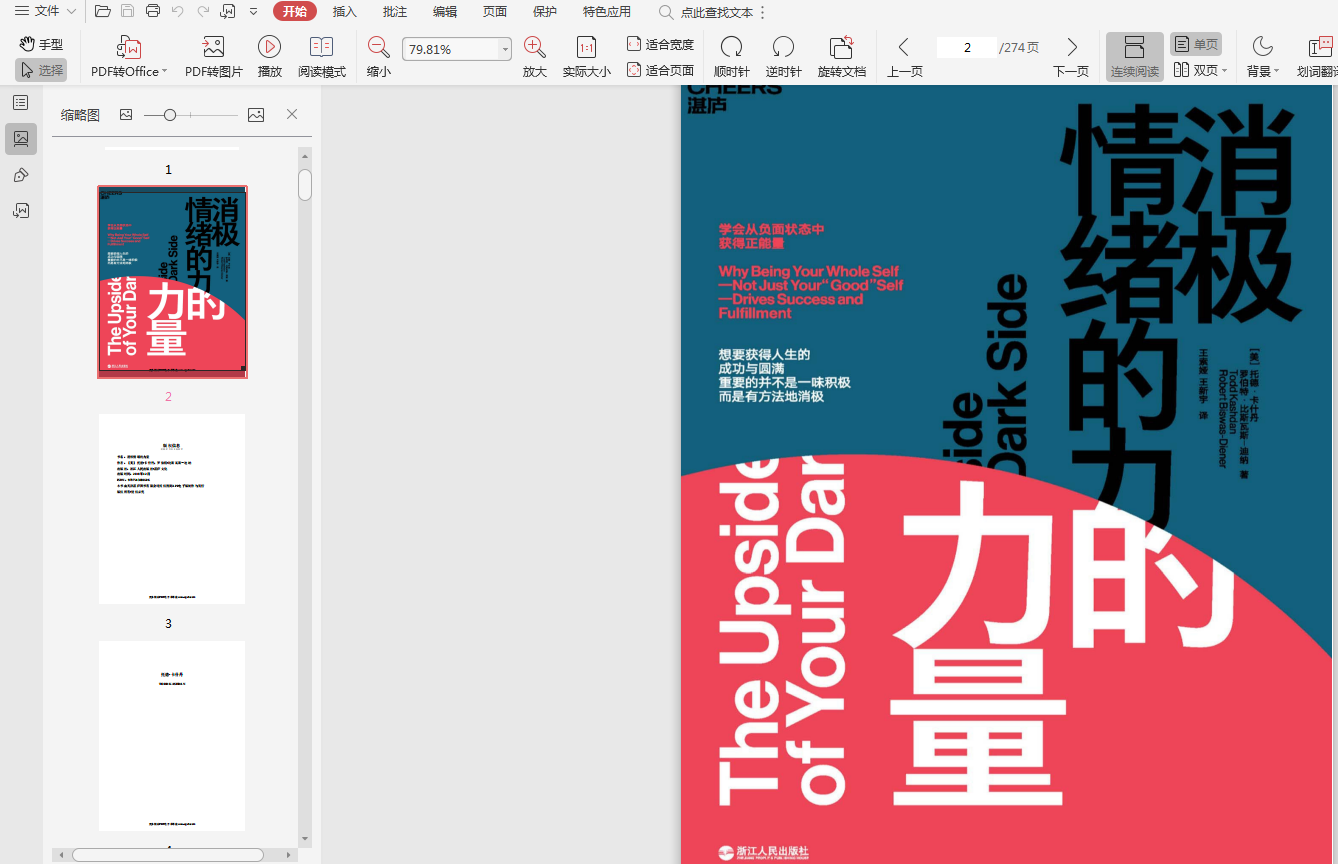Click the print icon
This screenshot has height=864, width=1338.
[x=153, y=12]
